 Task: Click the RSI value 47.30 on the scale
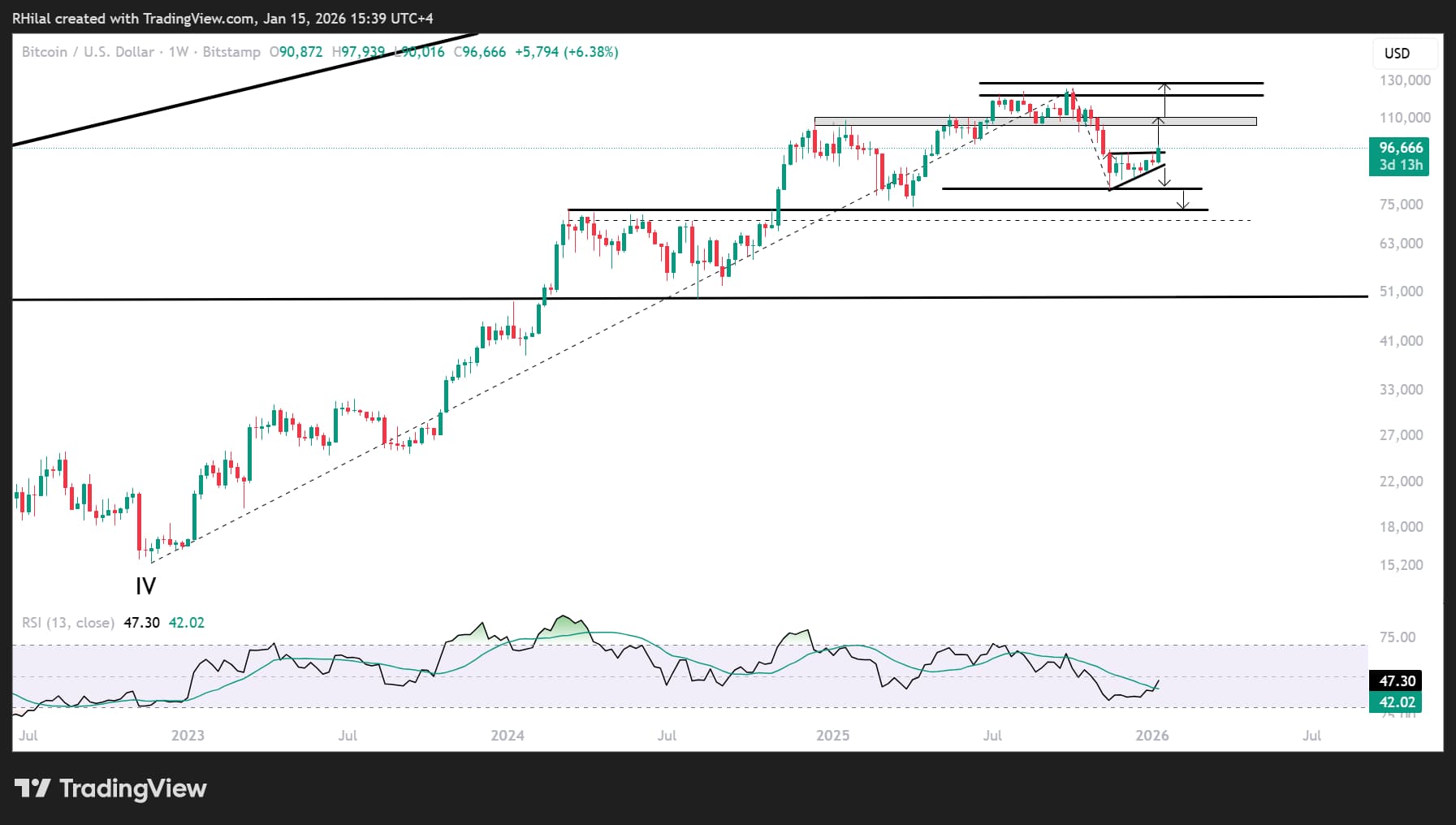(x=1396, y=680)
